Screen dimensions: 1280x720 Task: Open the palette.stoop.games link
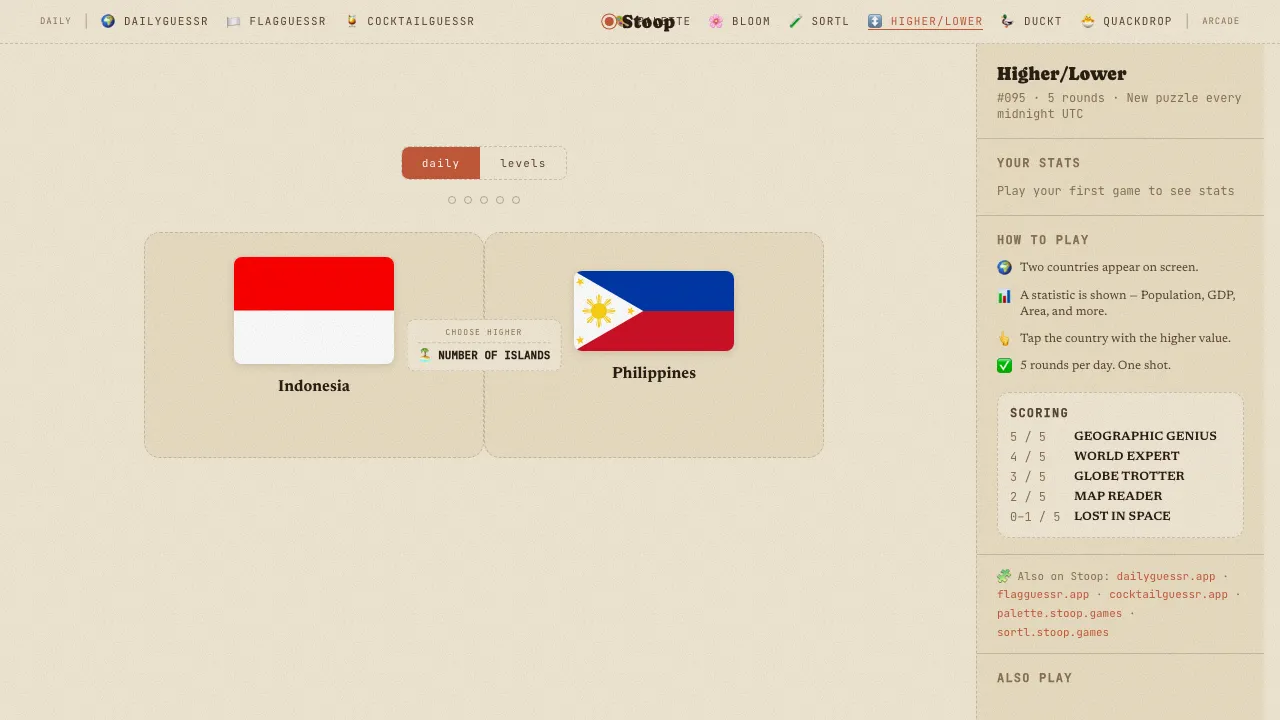tap(1059, 613)
